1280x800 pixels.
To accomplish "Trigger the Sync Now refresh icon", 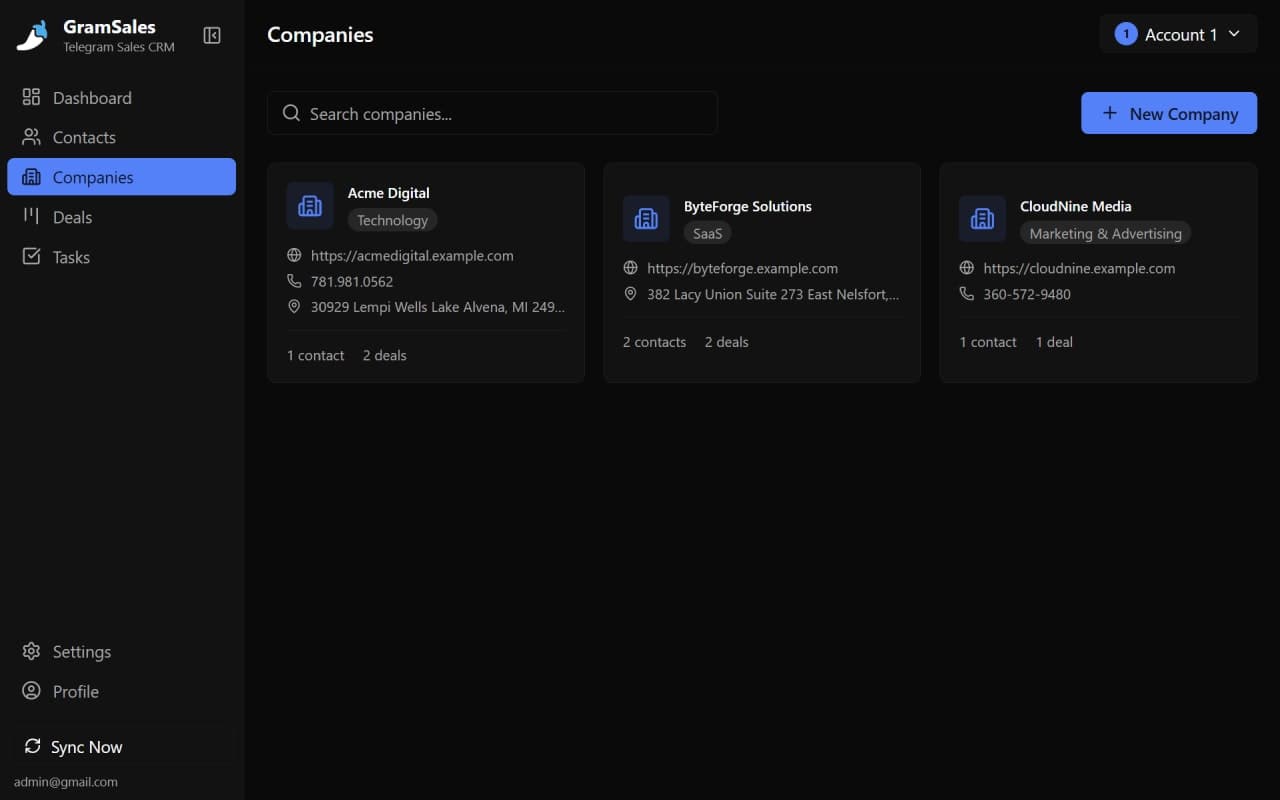I will pos(32,746).
